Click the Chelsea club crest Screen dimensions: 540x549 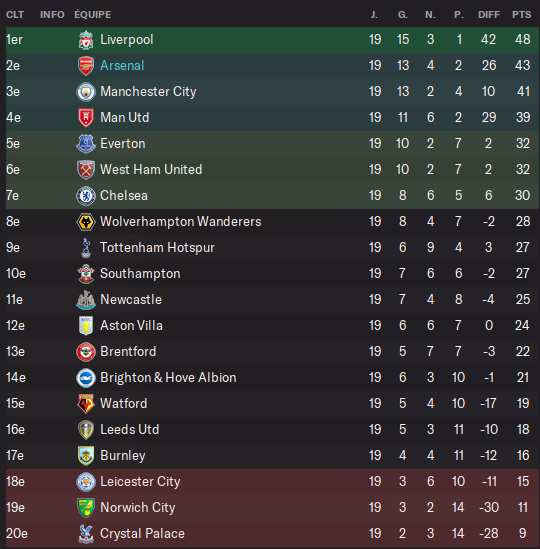[86, 196]
